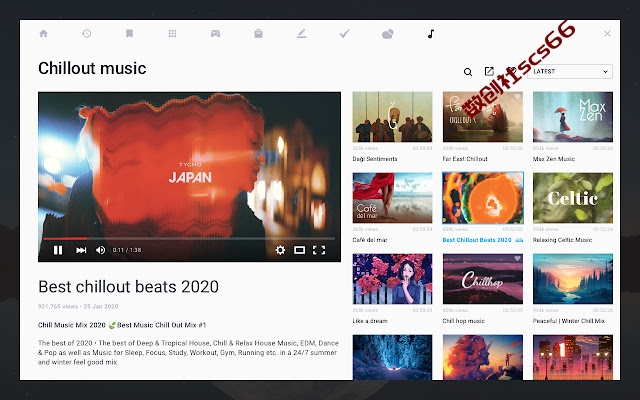Play the Café del mar thumbnail
640x400 pixels.
392,198
